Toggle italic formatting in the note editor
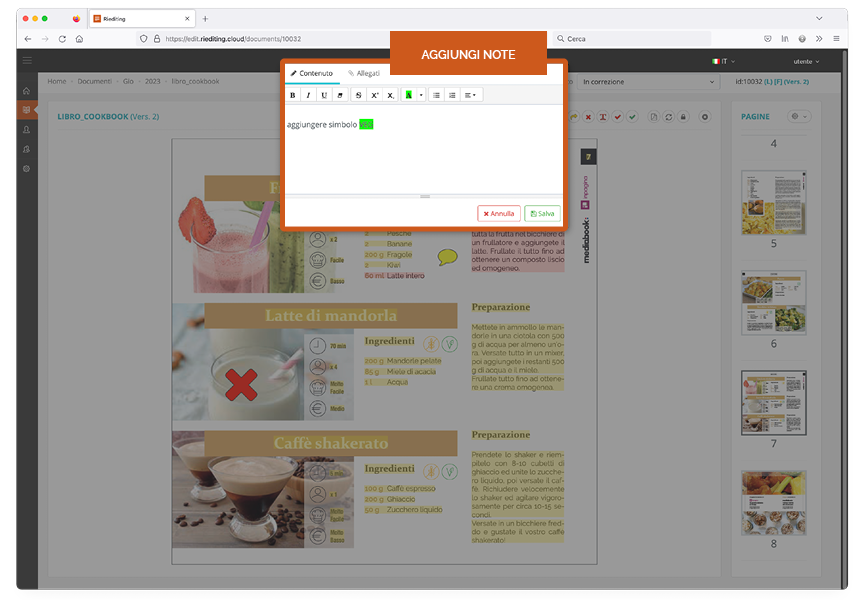 point(308,95)
